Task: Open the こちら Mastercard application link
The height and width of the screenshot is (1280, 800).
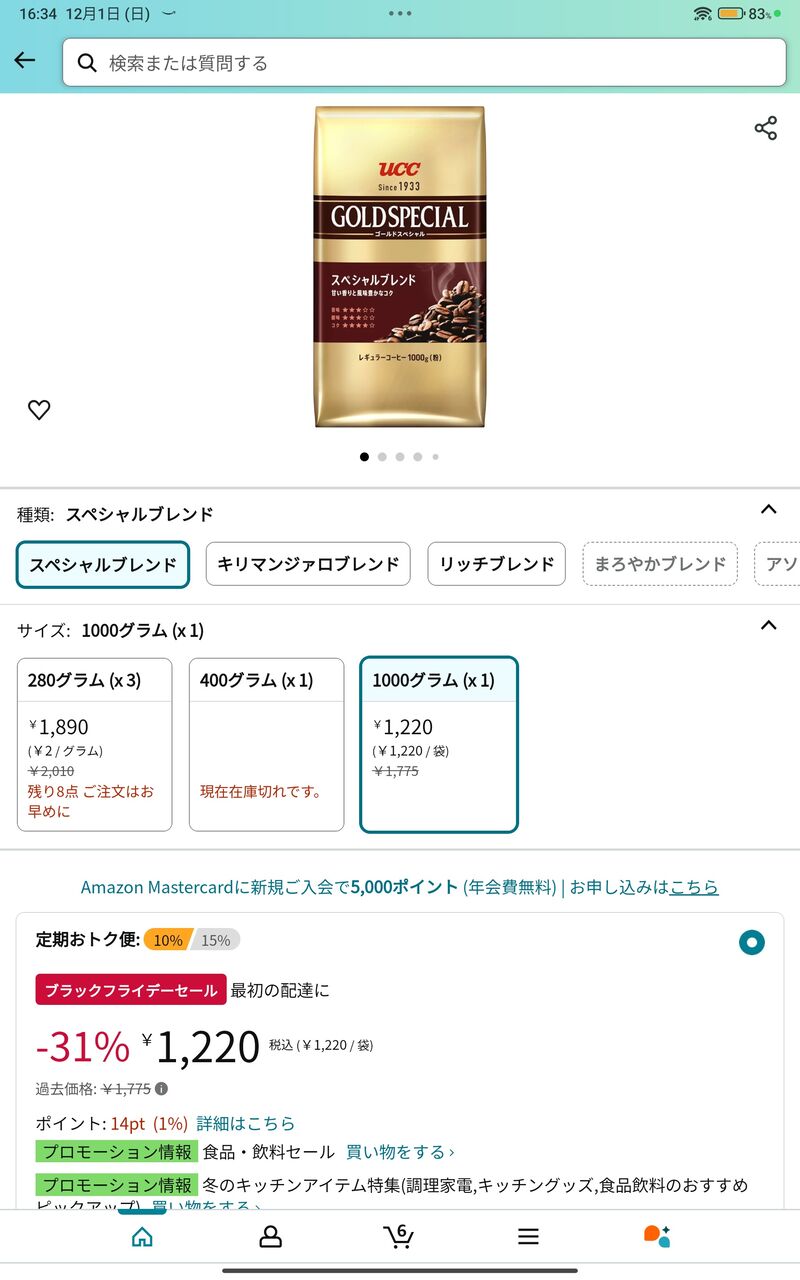Action: [x=694, y=887]
